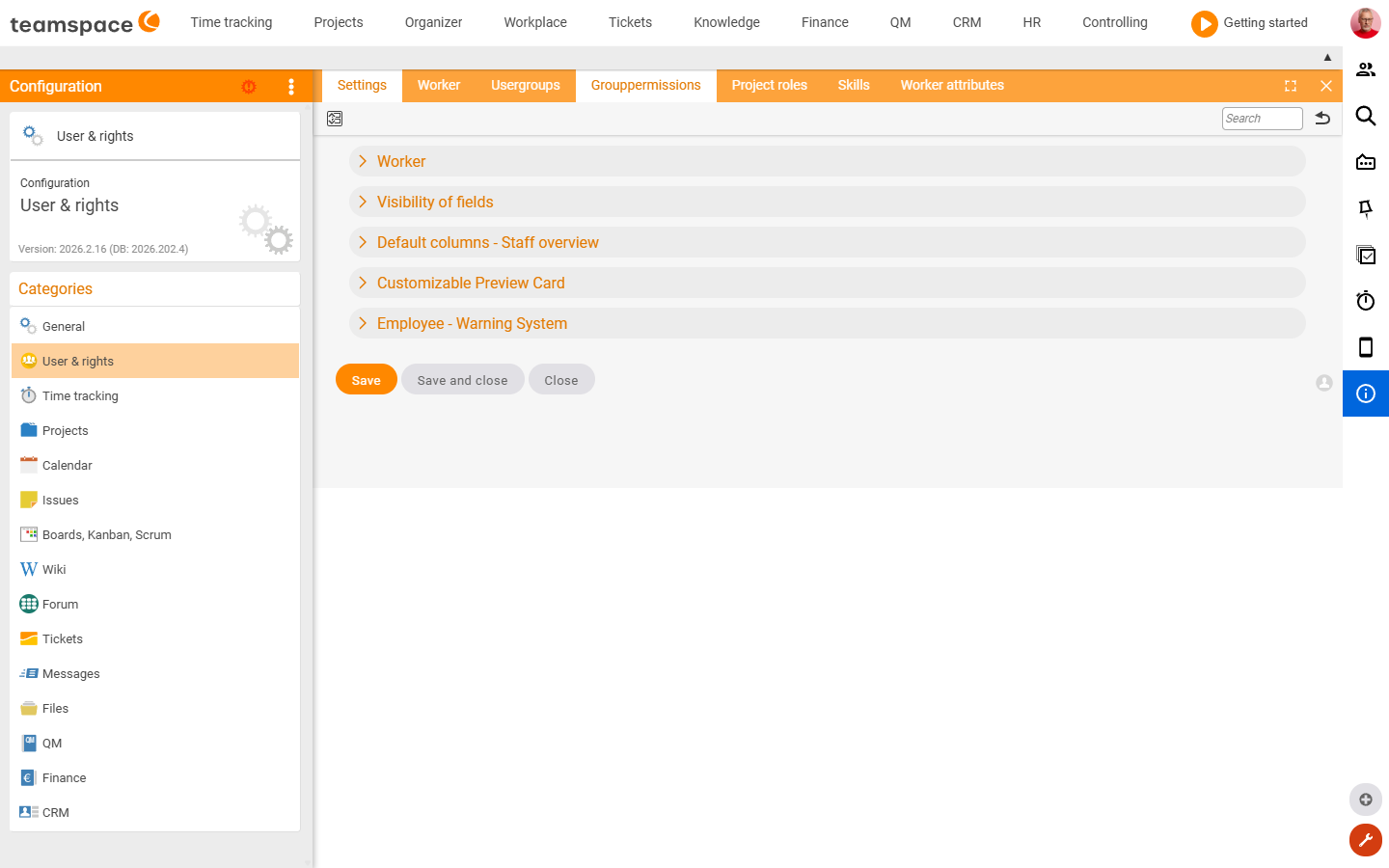Click the orange wrench tool button

coord(1366,840)
